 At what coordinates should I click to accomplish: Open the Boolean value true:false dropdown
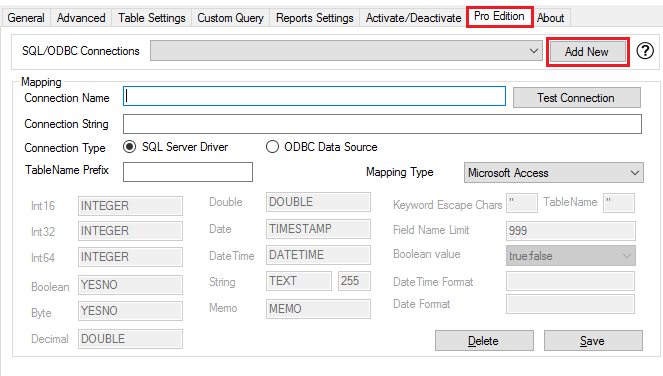(570, 256)
